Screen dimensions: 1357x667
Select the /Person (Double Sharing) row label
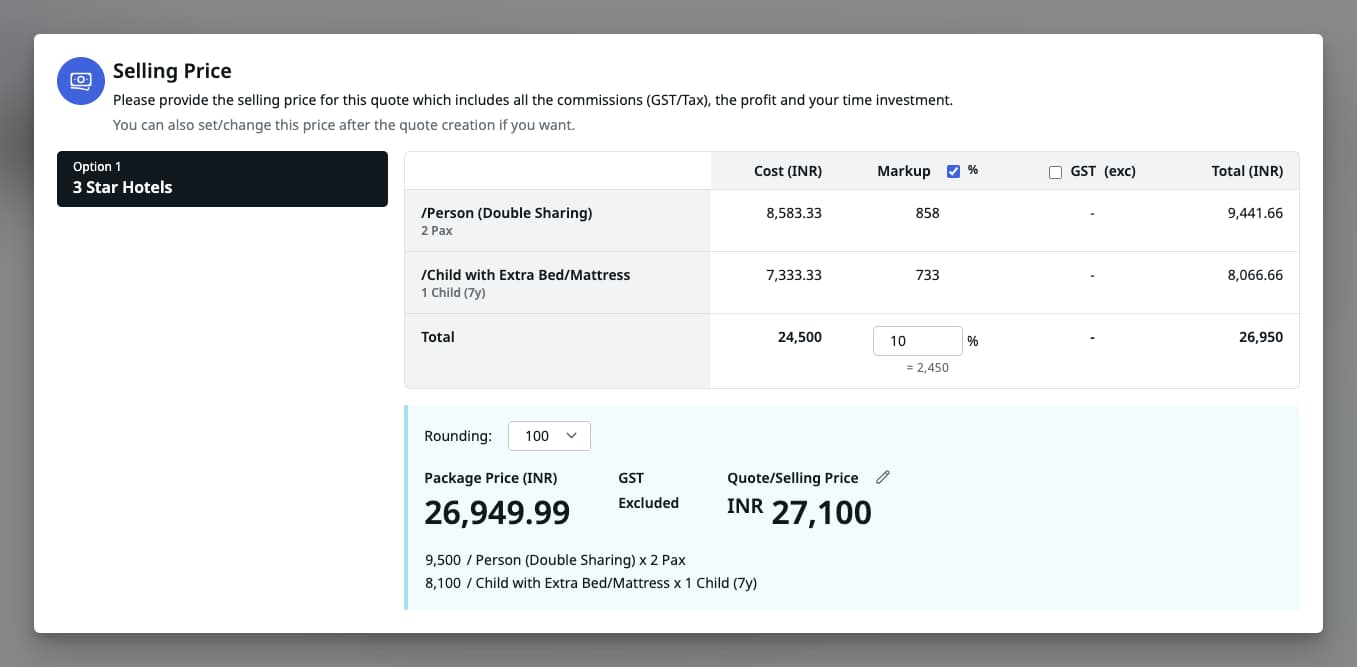(506, 213)
